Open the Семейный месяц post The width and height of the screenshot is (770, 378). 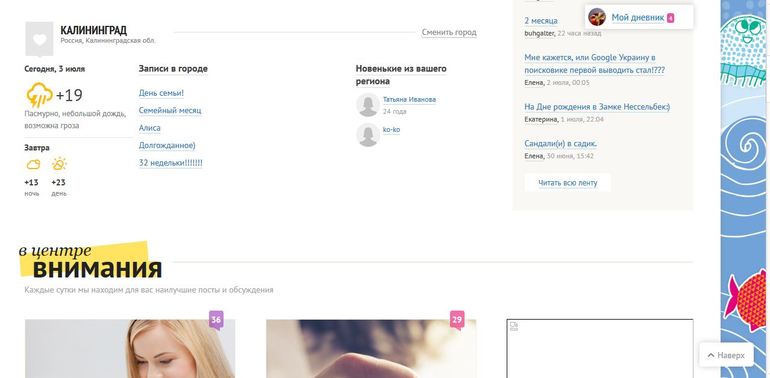pos(170,110)
